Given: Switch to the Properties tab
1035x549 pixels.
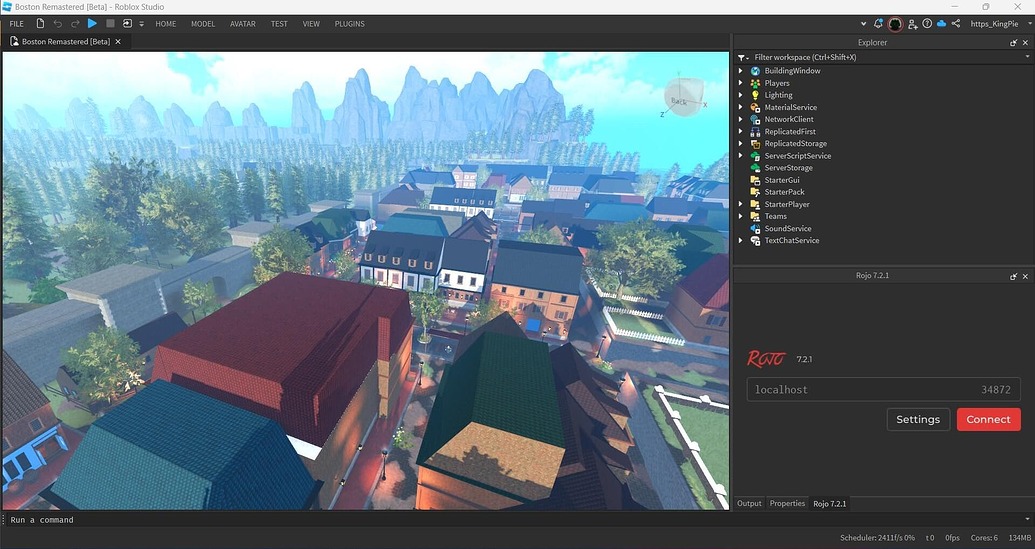Looking at the screenshot, I should pyautogui.click(x=787, y=503).
